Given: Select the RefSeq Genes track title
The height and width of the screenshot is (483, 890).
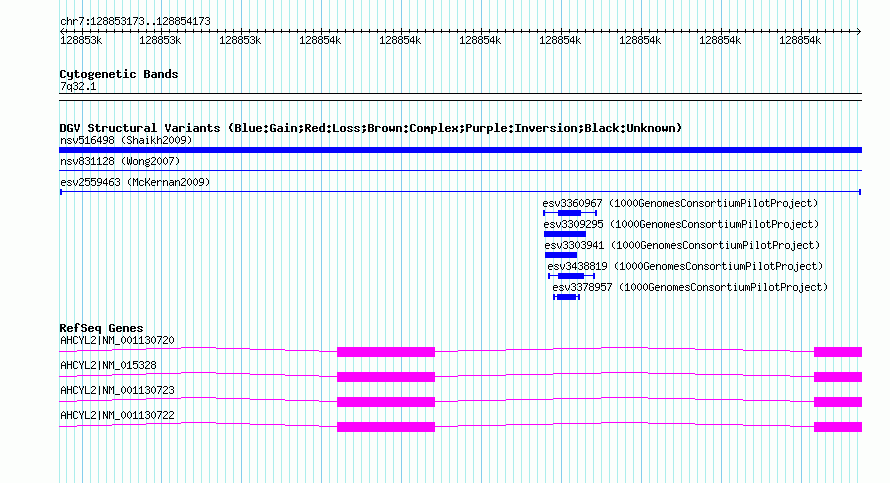Looking at the screenshot, I should tap(101, 328).
